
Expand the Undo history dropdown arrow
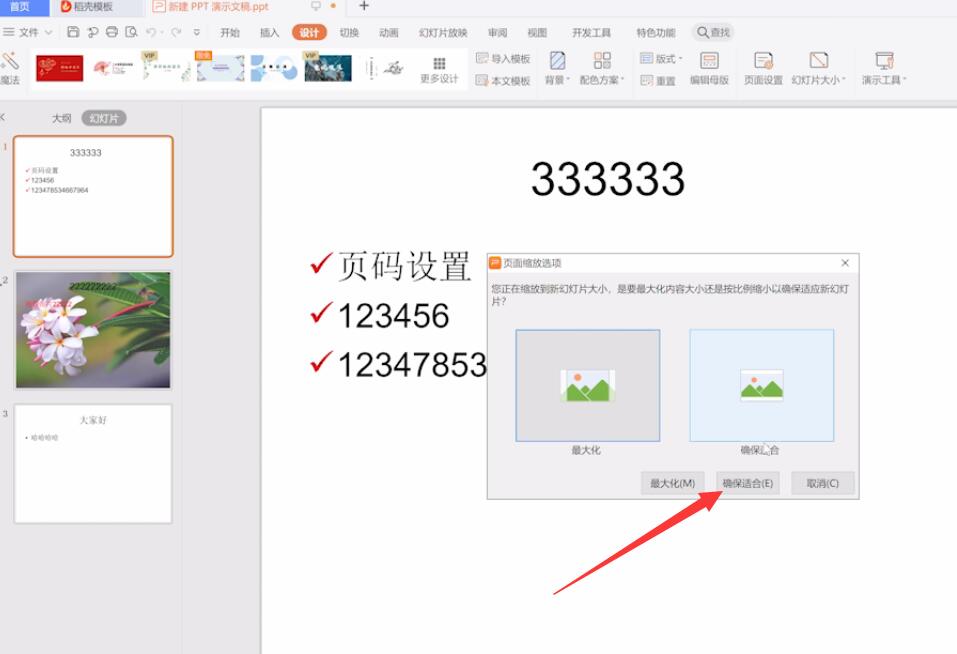(161, 32)
